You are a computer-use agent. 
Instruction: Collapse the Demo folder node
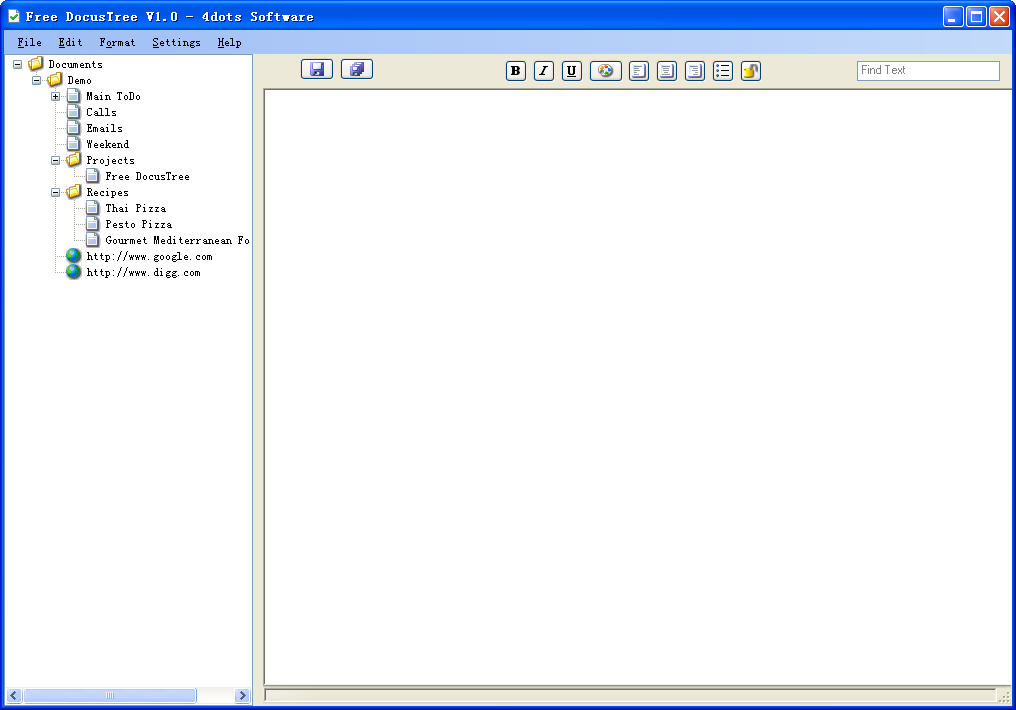(36, 80)
